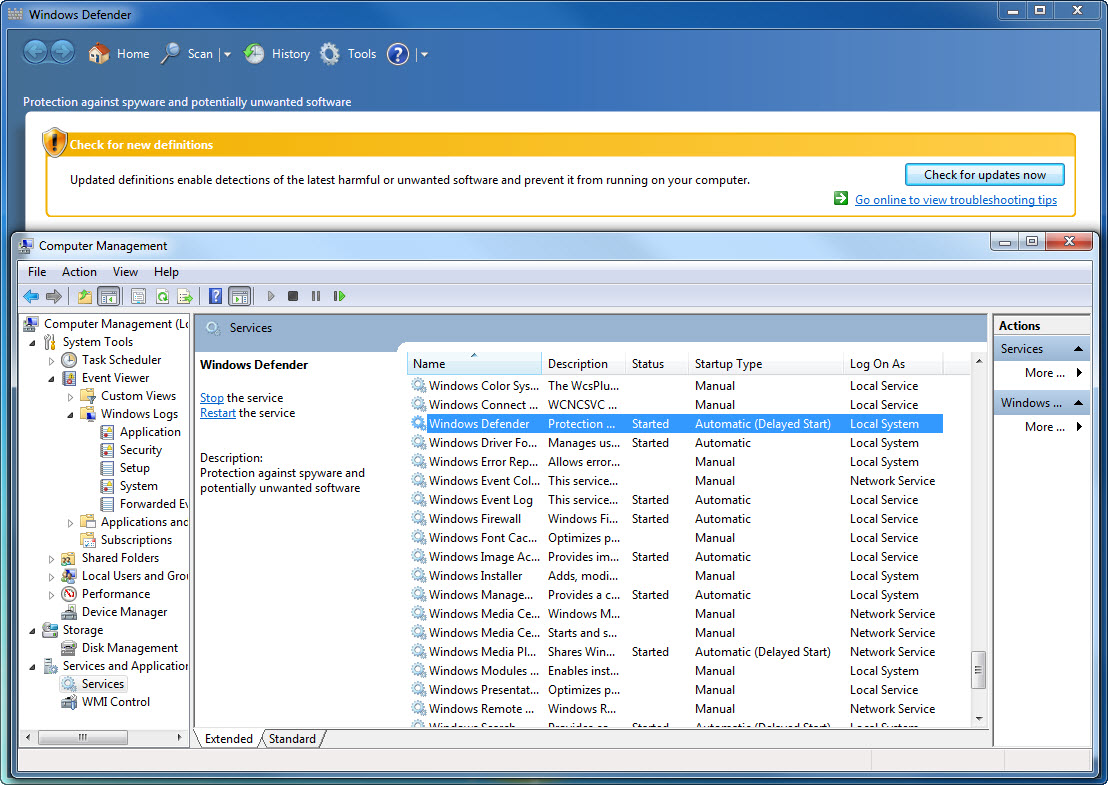Click the Refresh toolbar icon
Viewport: 1108px width, 785px height.
pos(162,296)
